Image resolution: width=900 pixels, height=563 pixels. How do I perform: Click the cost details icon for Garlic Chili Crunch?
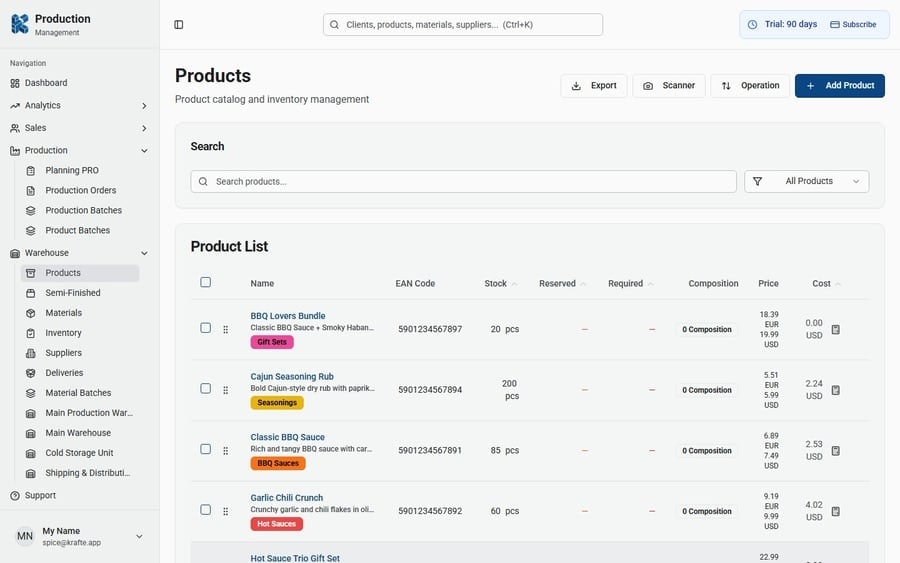click(x=836, y=511)
